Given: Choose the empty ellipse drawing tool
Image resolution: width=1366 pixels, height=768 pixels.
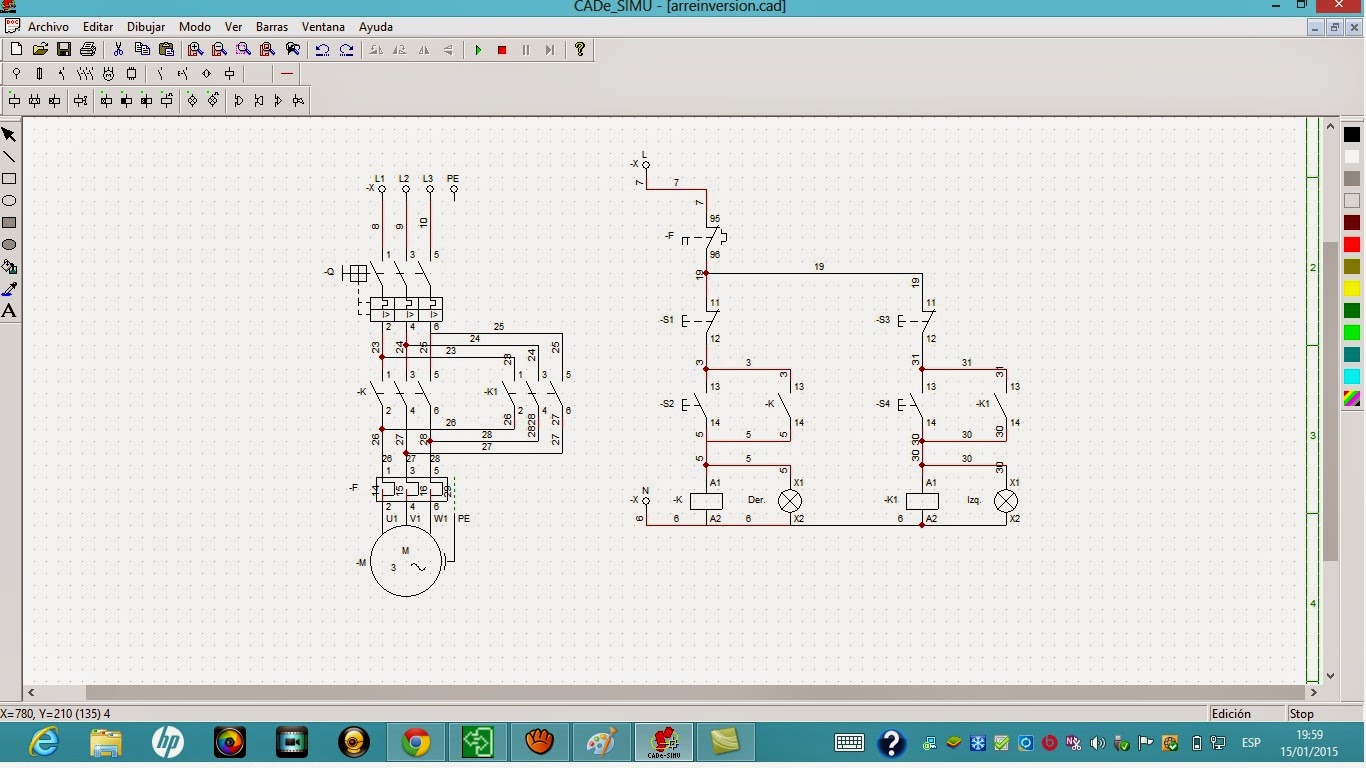Looking at the screenshot, I should point(9,201).
